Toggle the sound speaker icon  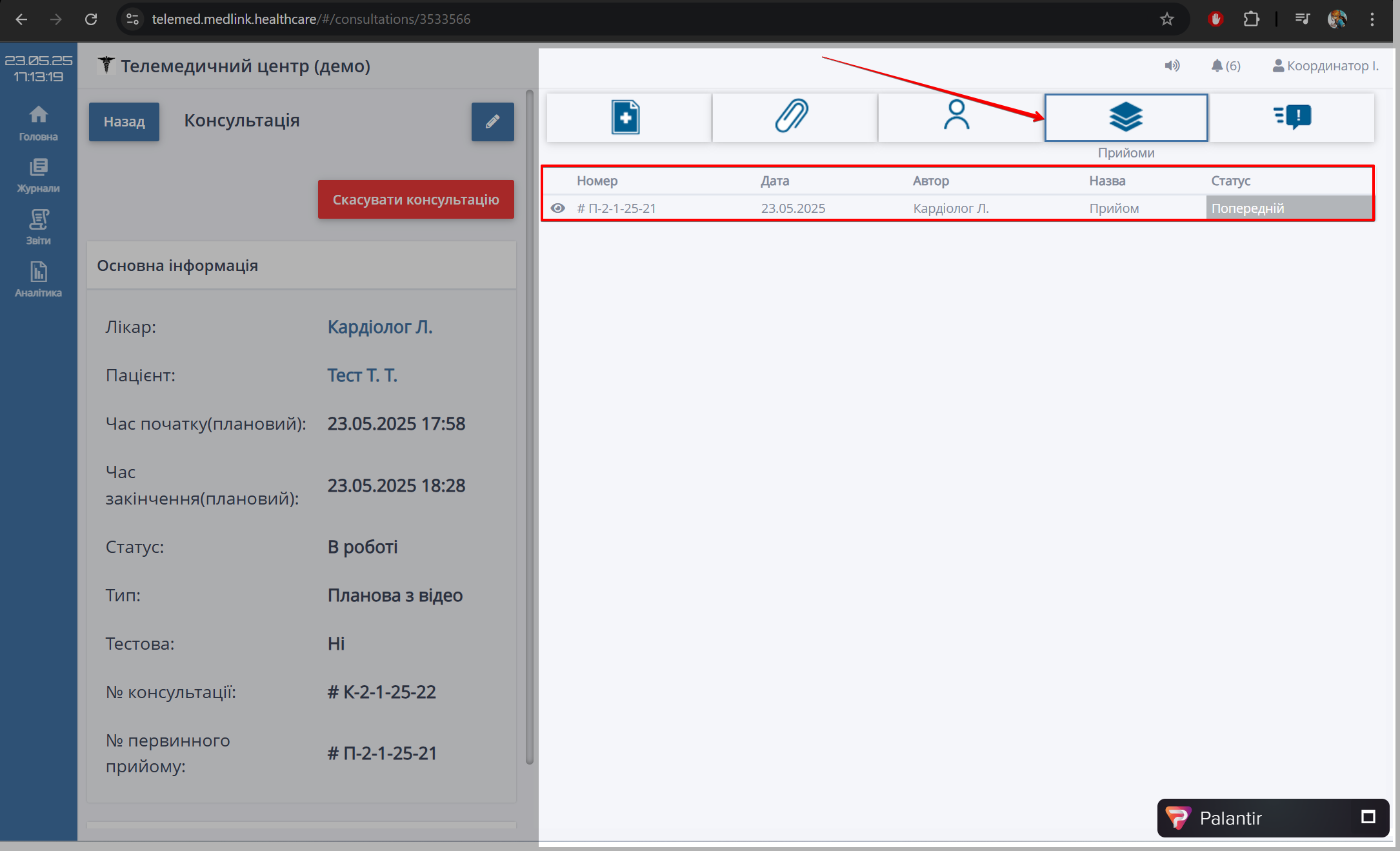(x=1172, y=66)
